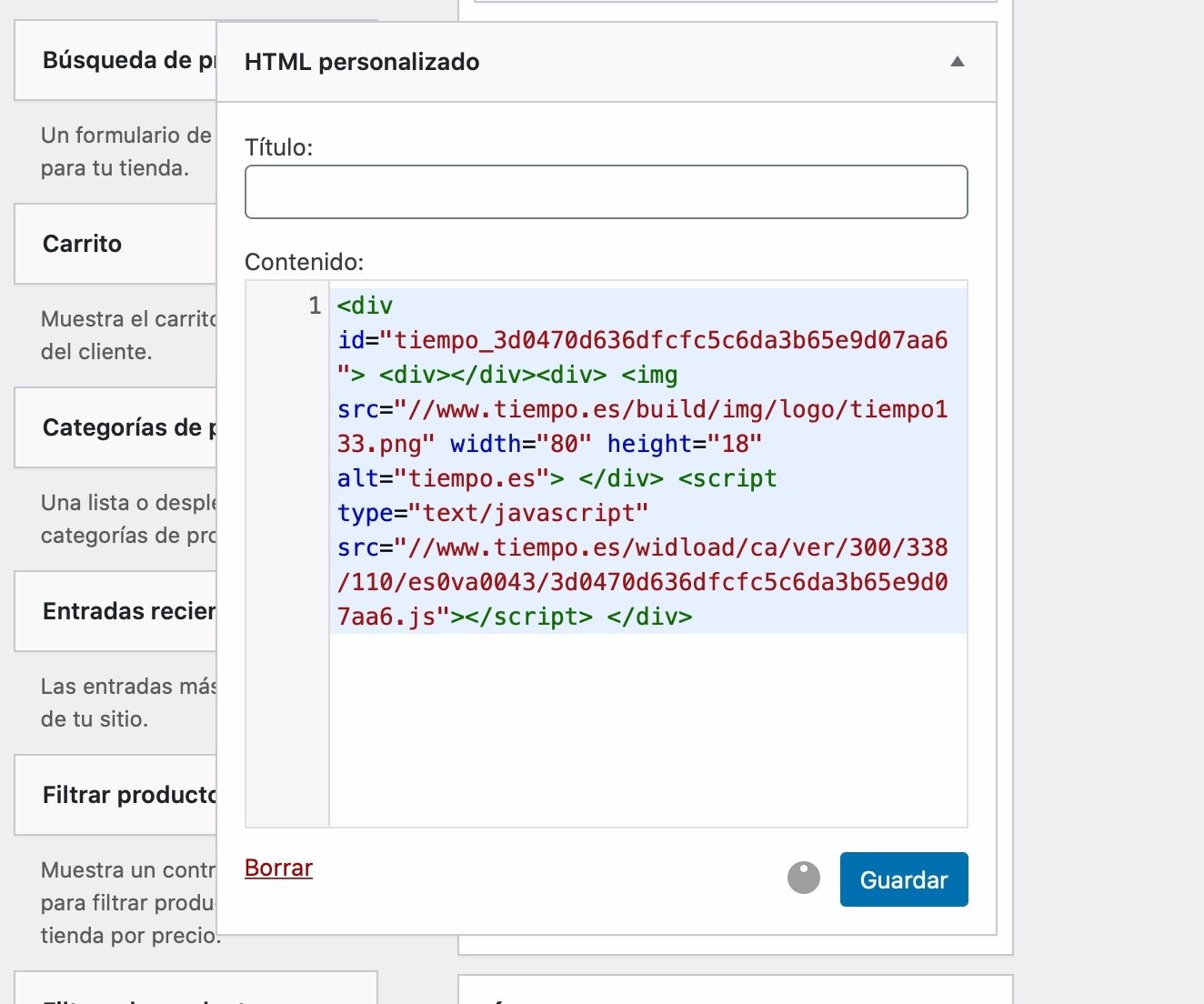Select the Entradas recientes widget

point(115,611)
